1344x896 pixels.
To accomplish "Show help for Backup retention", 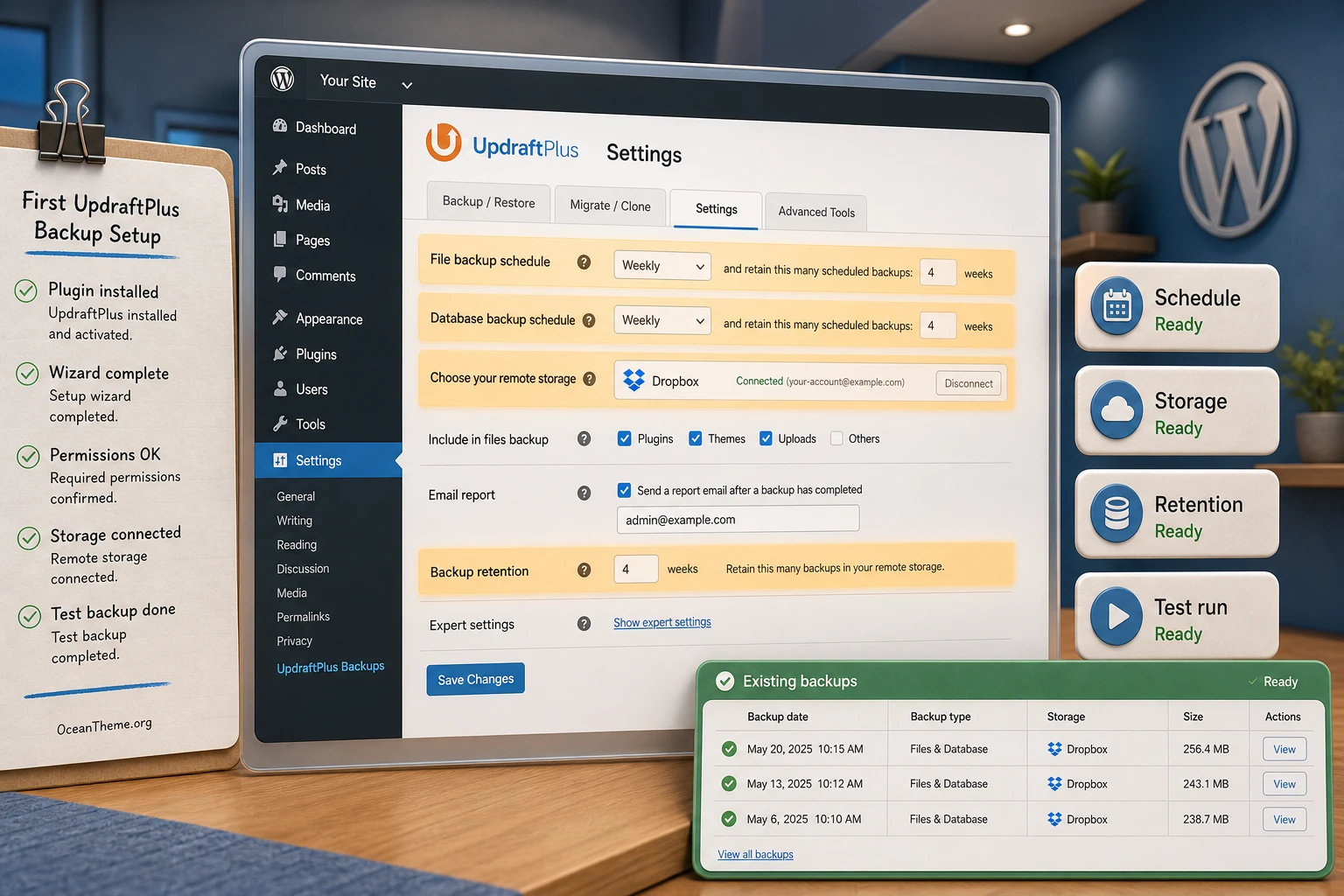I will point(584,570).
